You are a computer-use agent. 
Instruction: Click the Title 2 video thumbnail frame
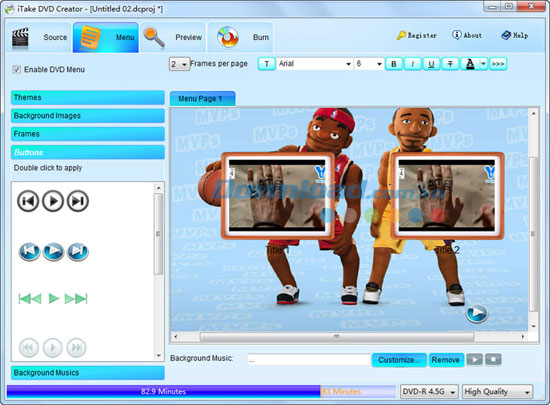pyautogui.click(x=448, y=196)
